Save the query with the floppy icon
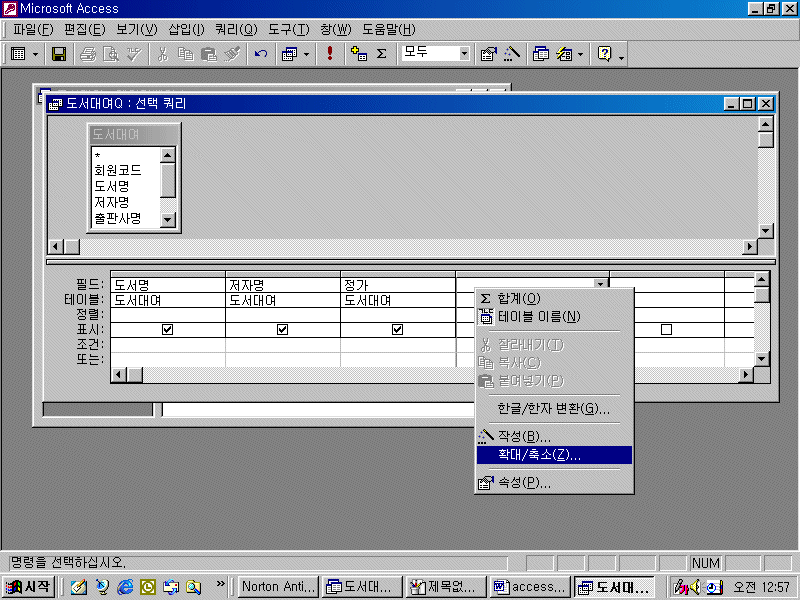Viewport: 800px width, 600px height. coord(59,54)
